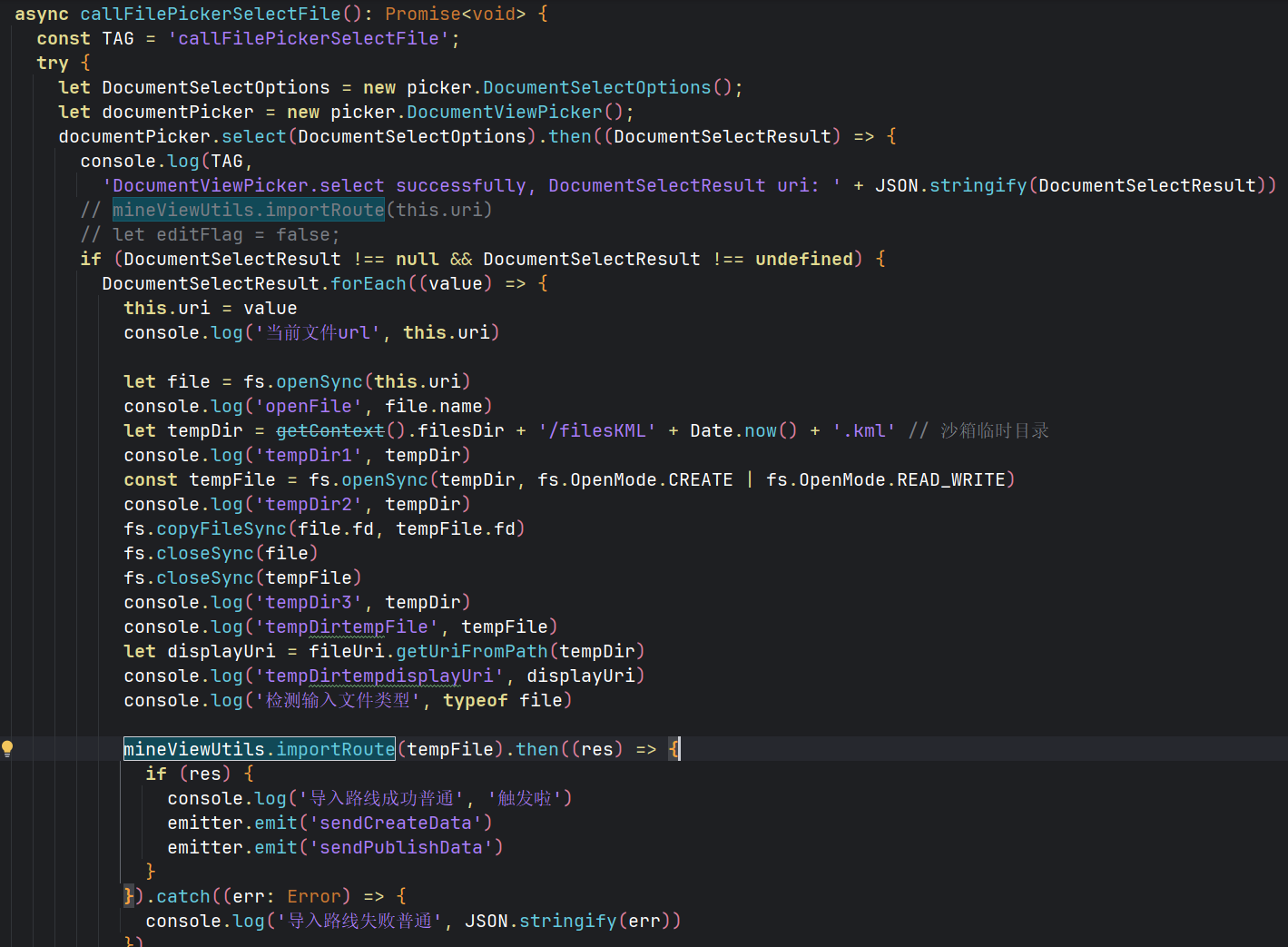
Task: Click the boxed mineViewUtils.importRoute on the active line
Action: click(259, 749)
